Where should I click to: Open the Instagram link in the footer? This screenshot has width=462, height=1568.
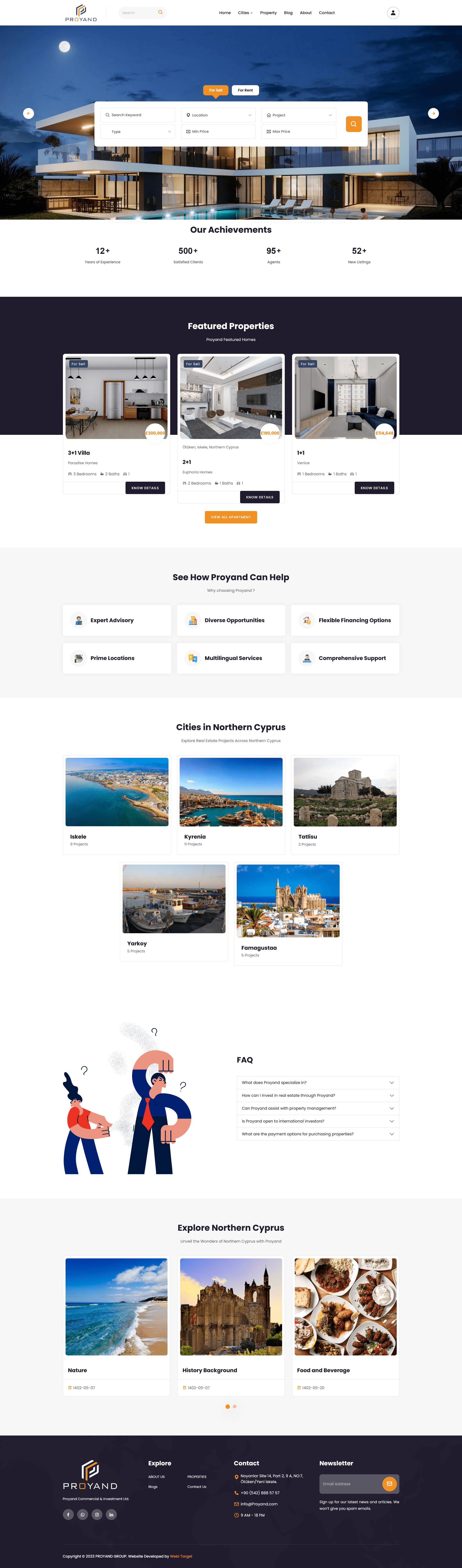[97, 1514]
